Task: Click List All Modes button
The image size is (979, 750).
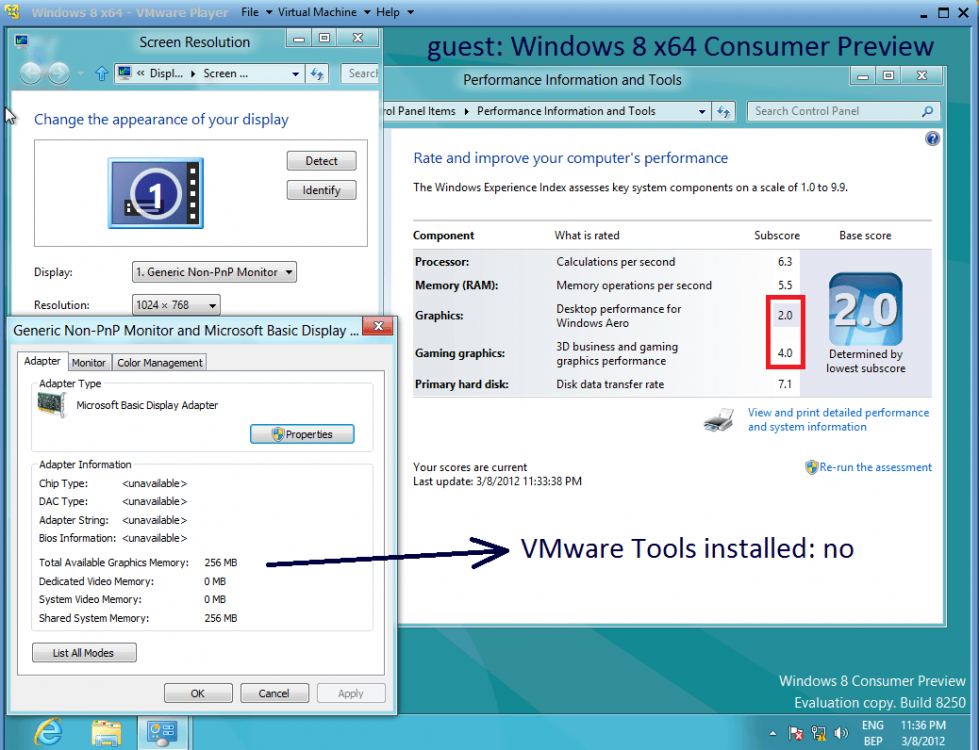Action: 84,653
